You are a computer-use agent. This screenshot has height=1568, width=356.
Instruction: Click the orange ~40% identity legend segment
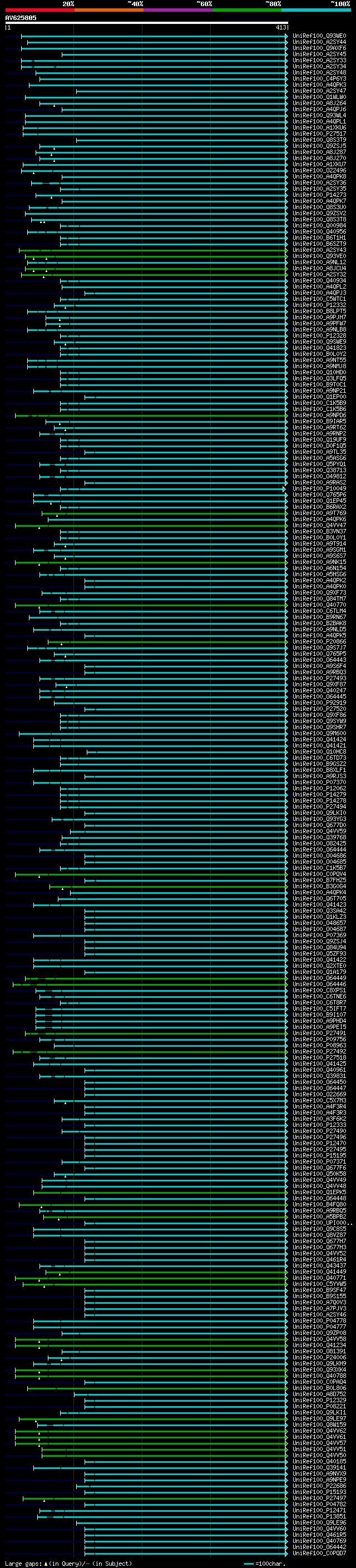109,10
